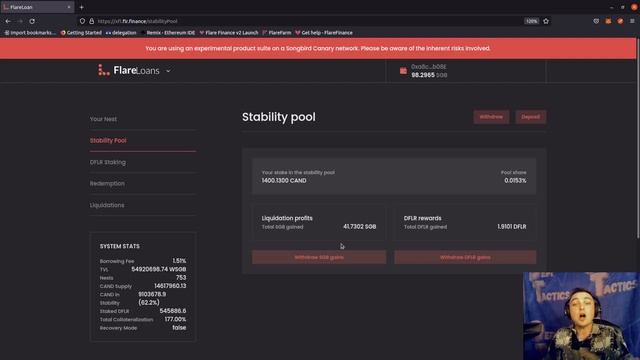This screenshot has height=360, width=640.
Task: Open Liquidations sidebar item
Action: [107, 205]
